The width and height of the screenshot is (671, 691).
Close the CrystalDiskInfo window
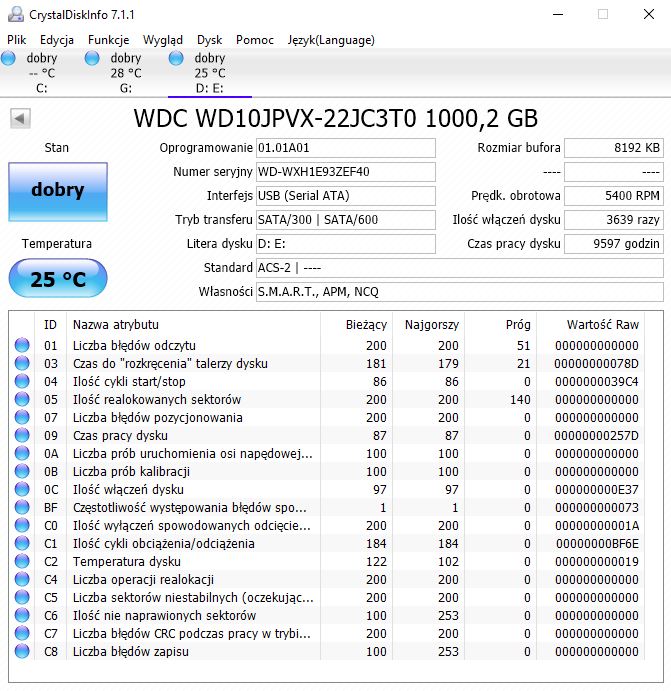(649, 14)
